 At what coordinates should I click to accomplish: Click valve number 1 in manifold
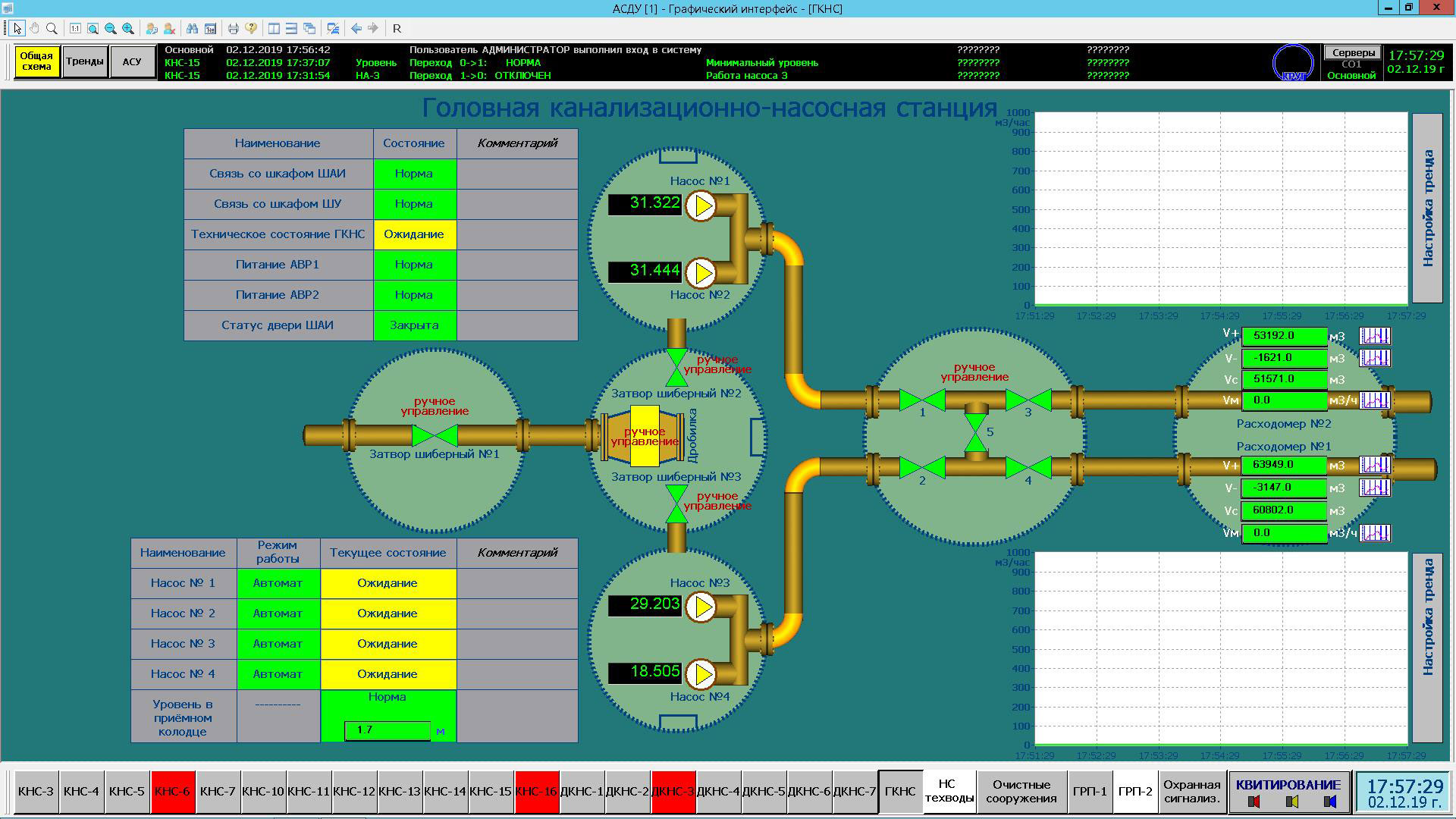pyautogui.click(x=922, y=400)
